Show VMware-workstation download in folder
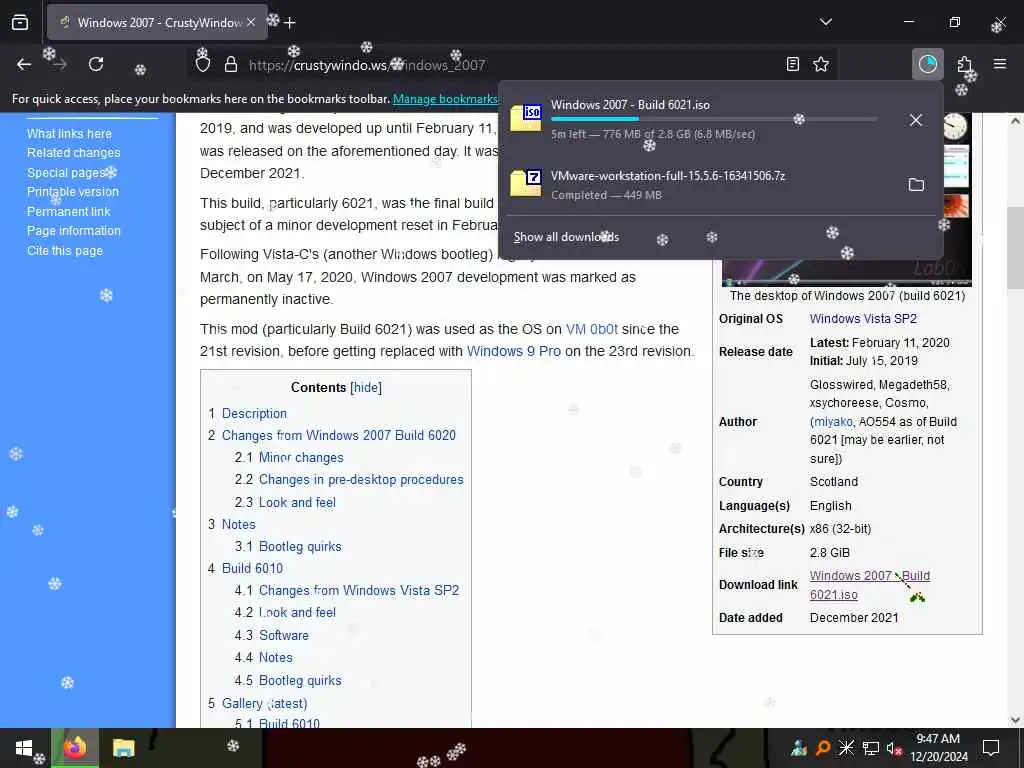 pyautogui.click(x=916, y=185)
